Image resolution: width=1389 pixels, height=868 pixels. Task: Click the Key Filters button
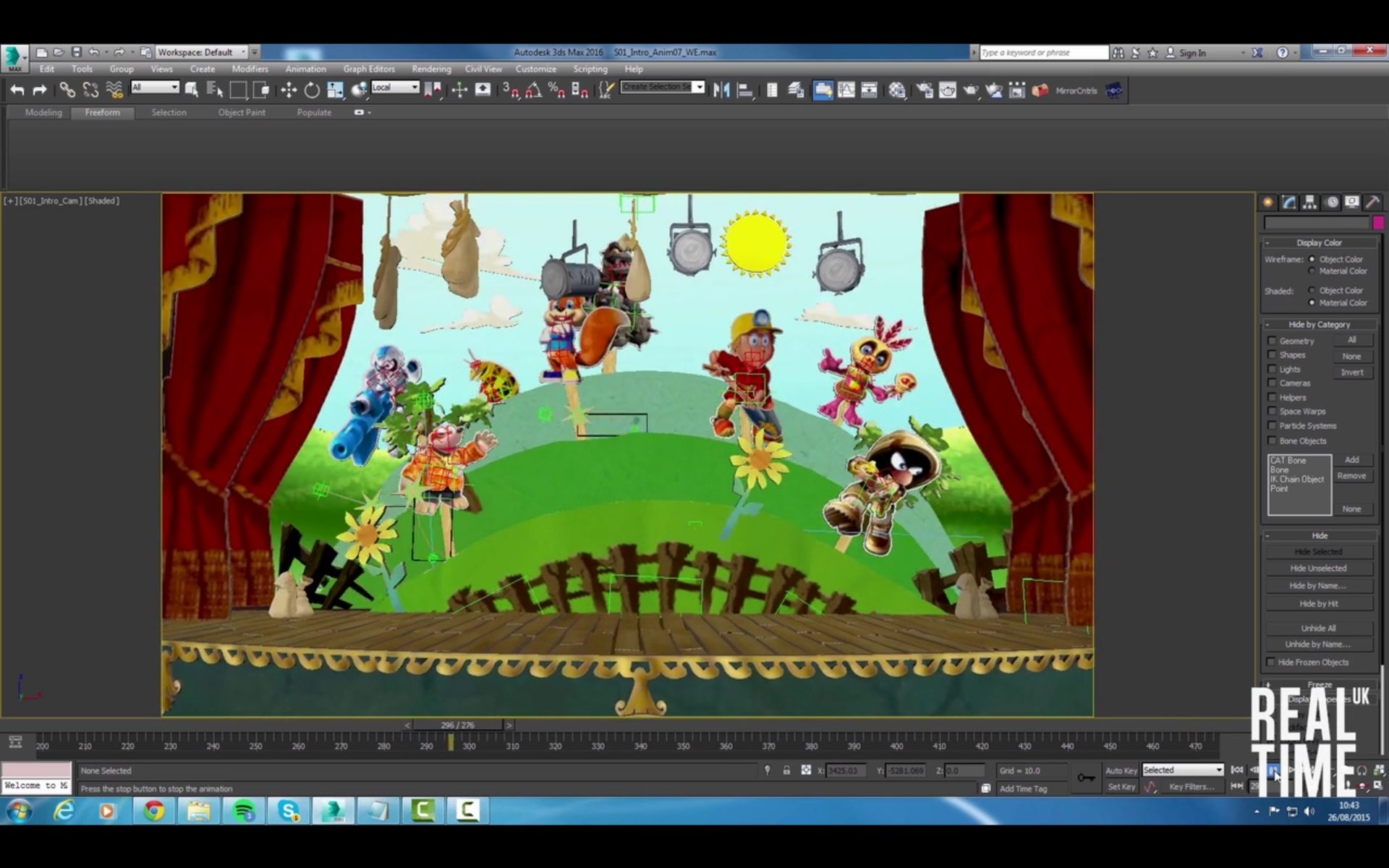point(1194,787)
